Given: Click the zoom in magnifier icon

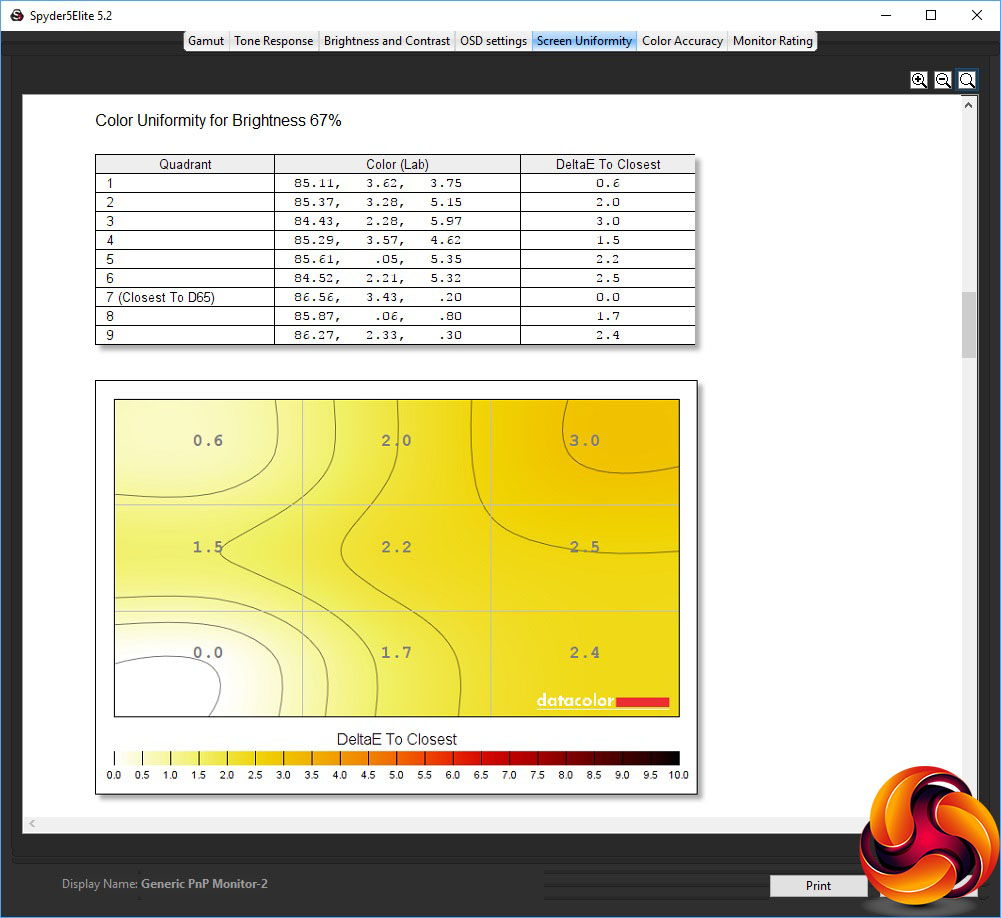Looking at the screenshot, I should pos(919,80).
